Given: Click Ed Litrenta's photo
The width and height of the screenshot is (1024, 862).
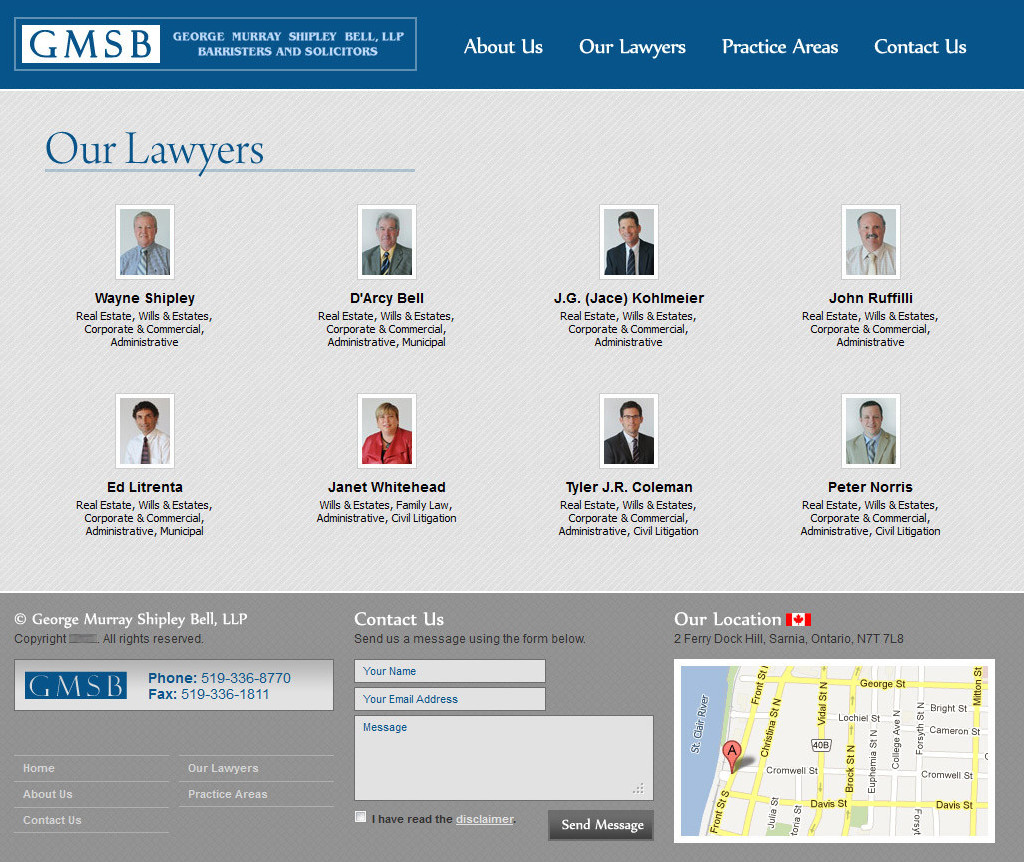Looking at the screenshot, I should pos(145,431).
